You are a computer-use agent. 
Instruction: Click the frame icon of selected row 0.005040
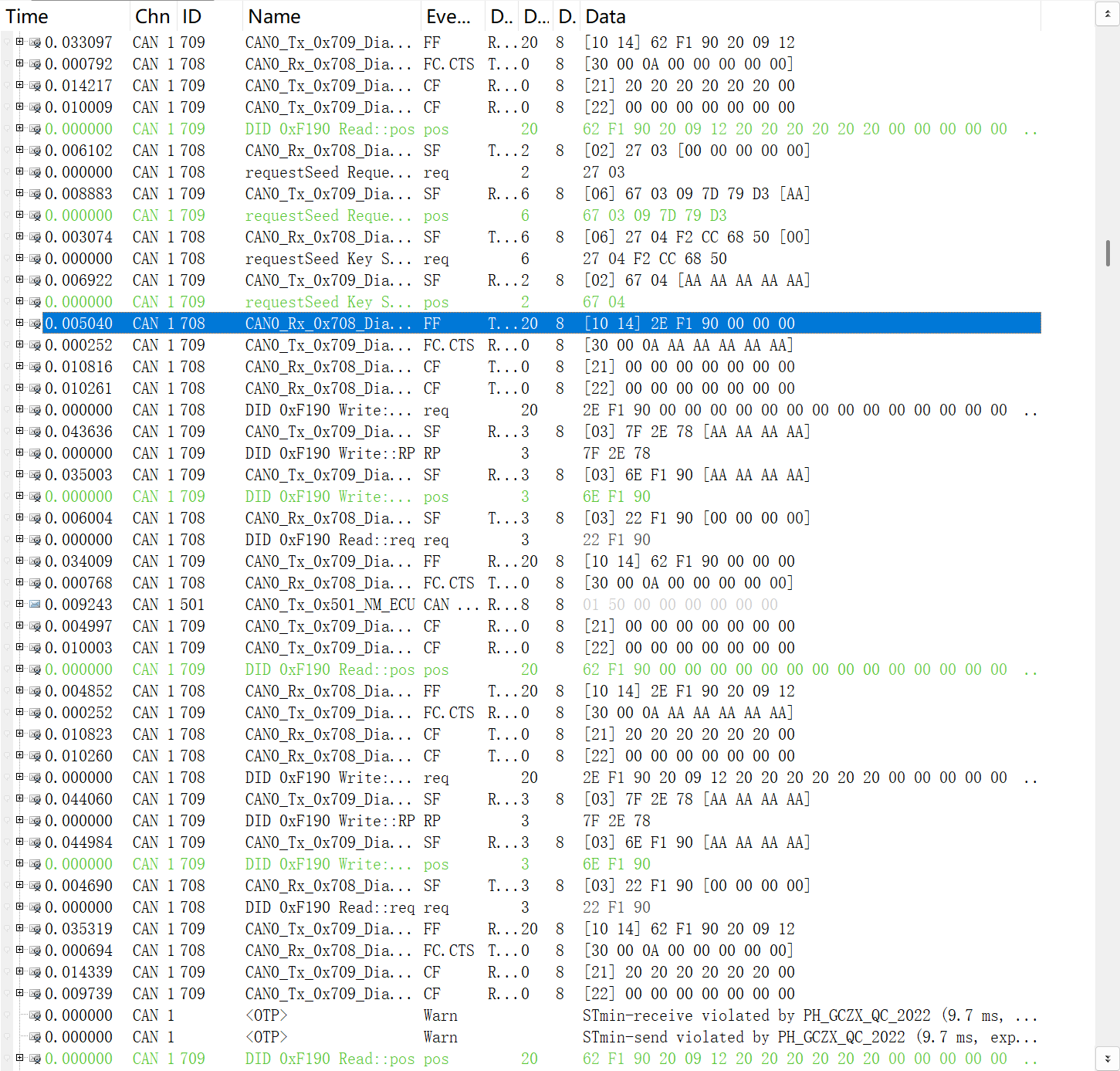(35, 324)
